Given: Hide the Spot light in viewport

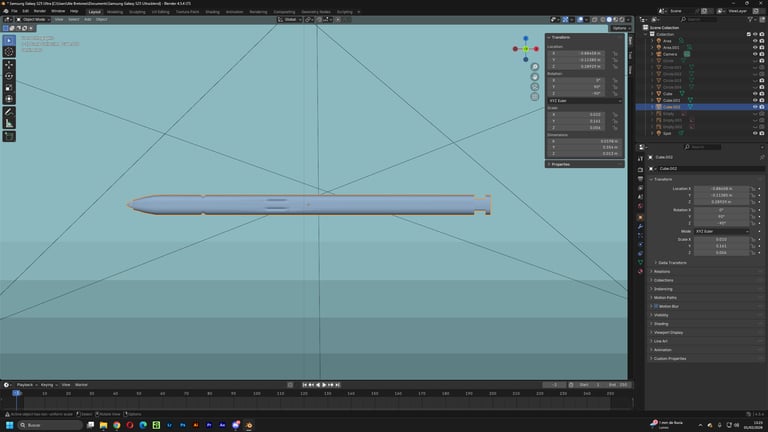Looking at the screenshot, I should 755,133.
